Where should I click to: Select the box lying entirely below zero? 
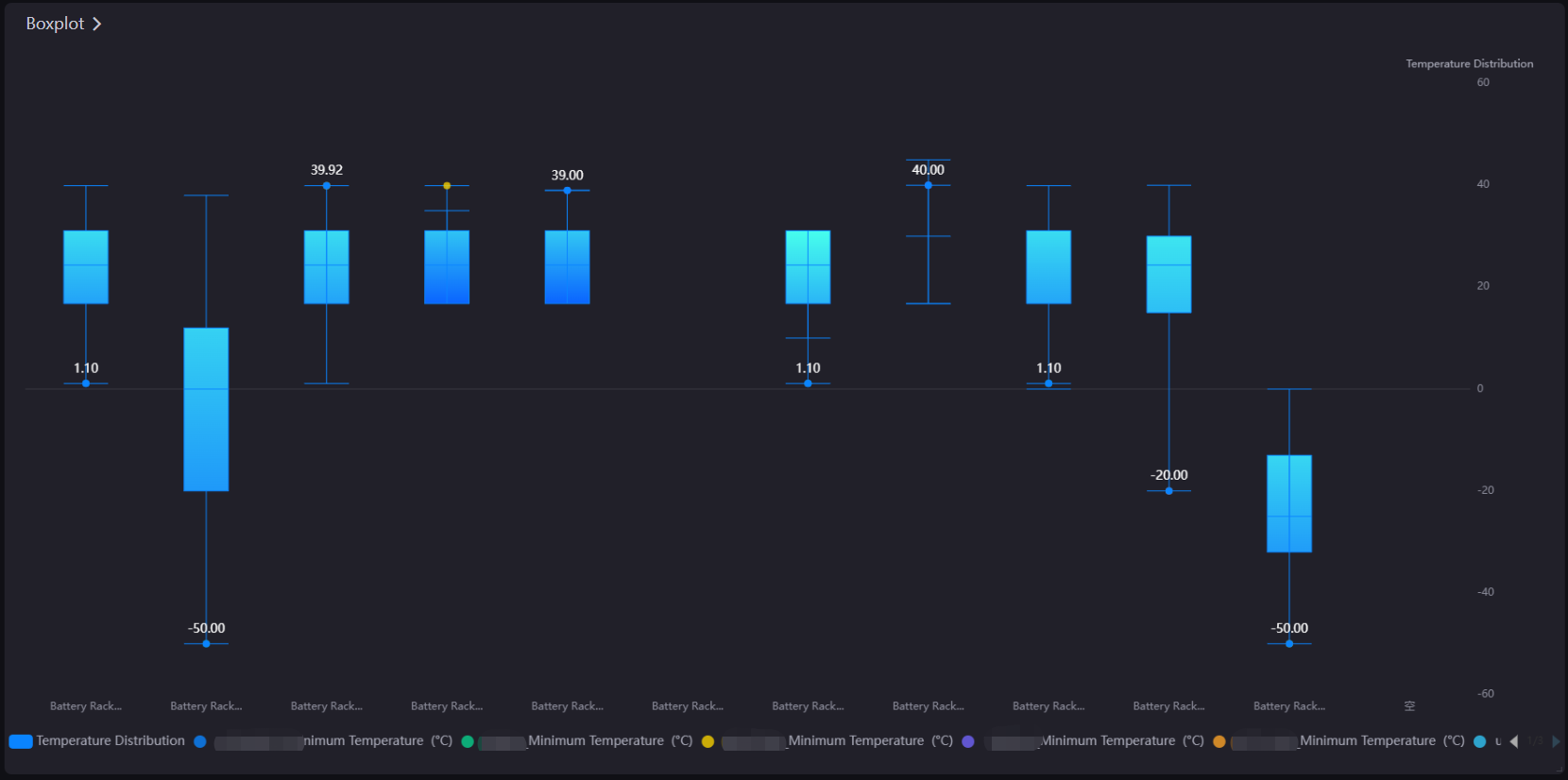(x=1289, y=503)
